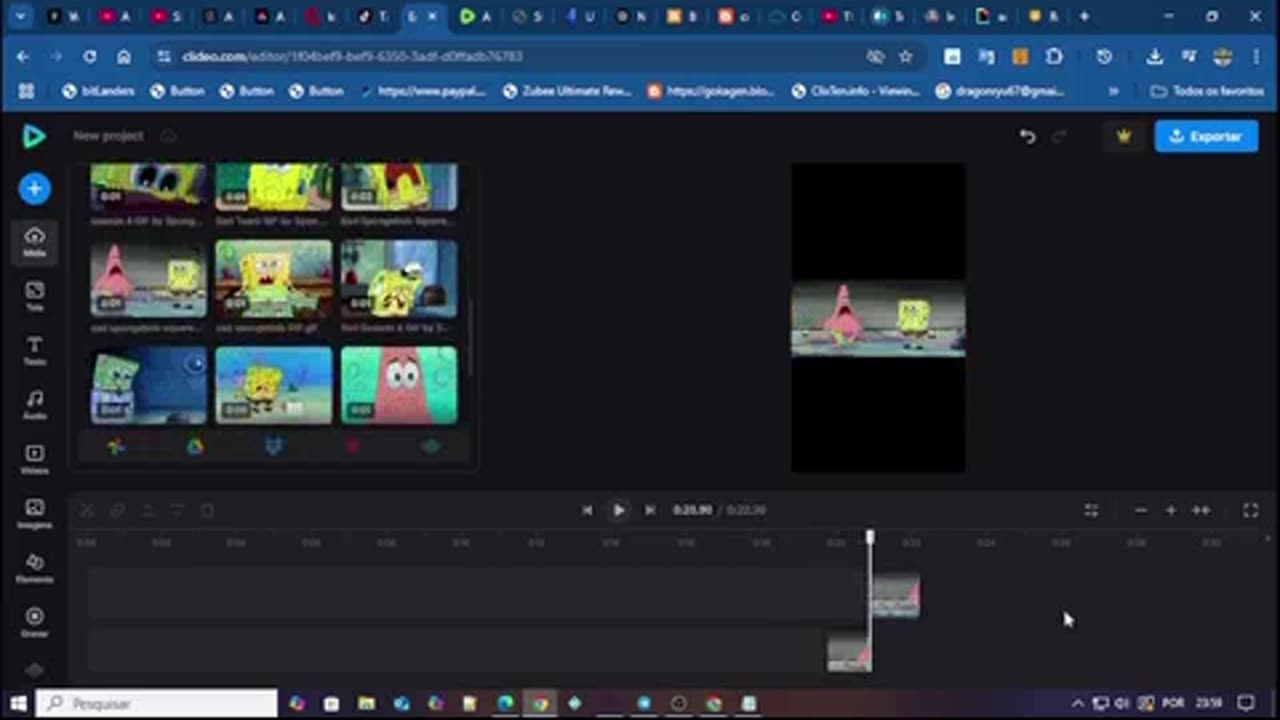Open the Audio panel

tap(35, 405)
